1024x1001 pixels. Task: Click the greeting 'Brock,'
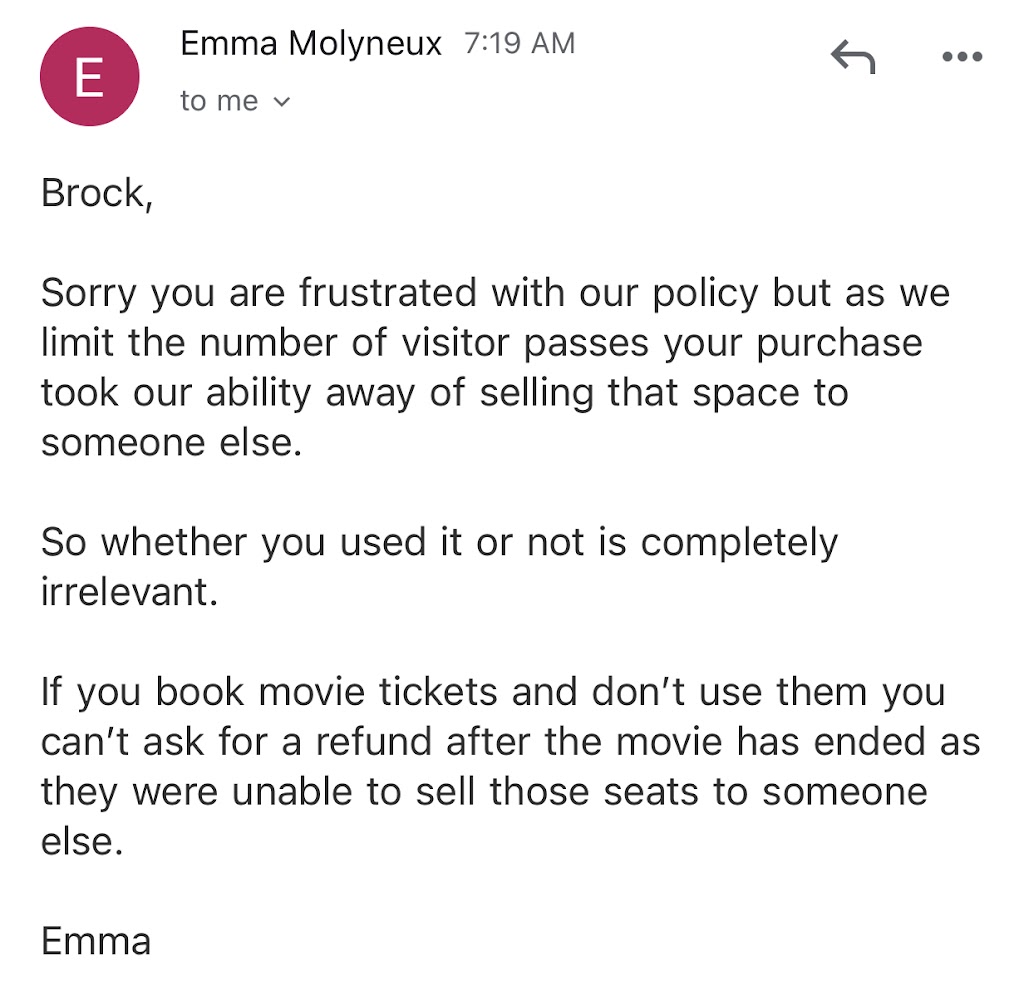[97, 193]
